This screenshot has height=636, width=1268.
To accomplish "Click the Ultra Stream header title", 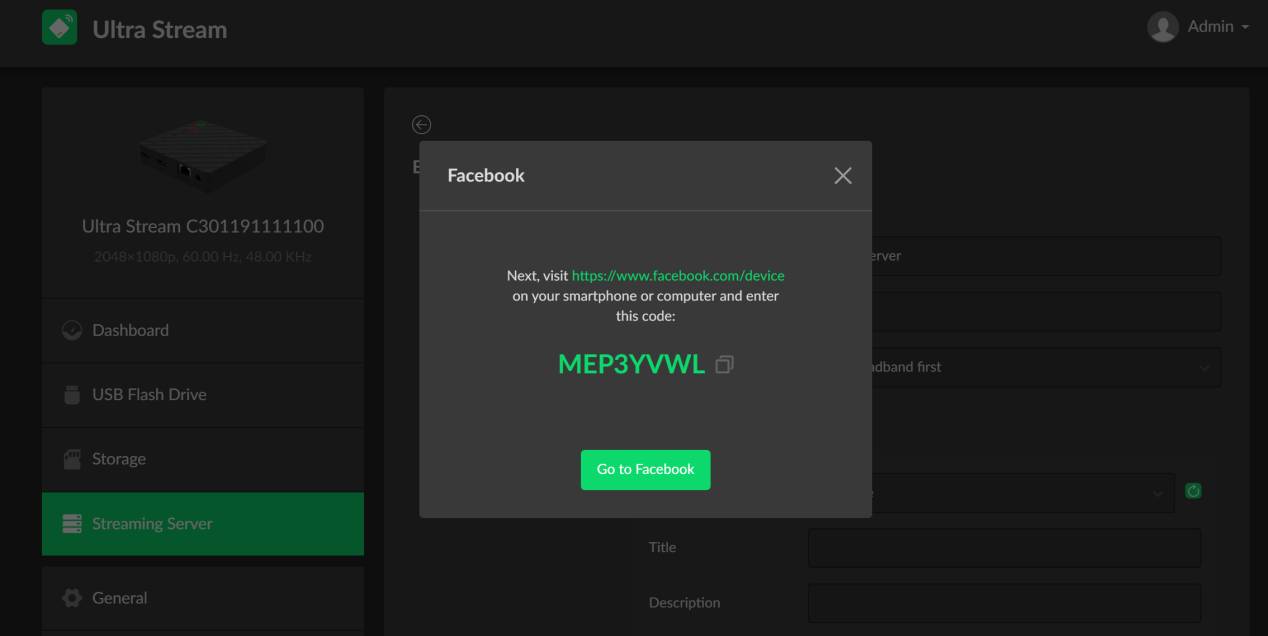I will click(160, 30).
